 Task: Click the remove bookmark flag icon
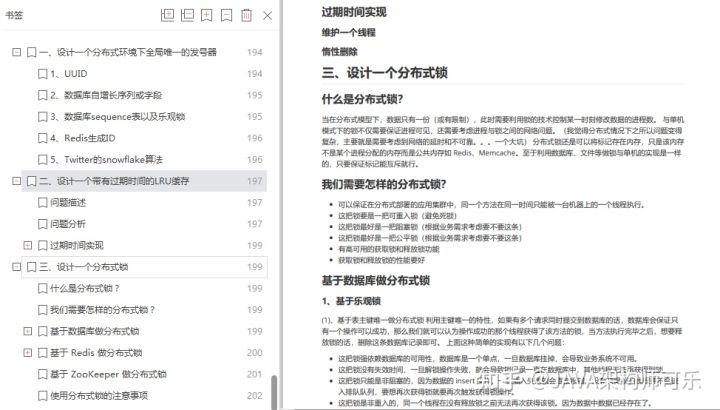[226, 15]
